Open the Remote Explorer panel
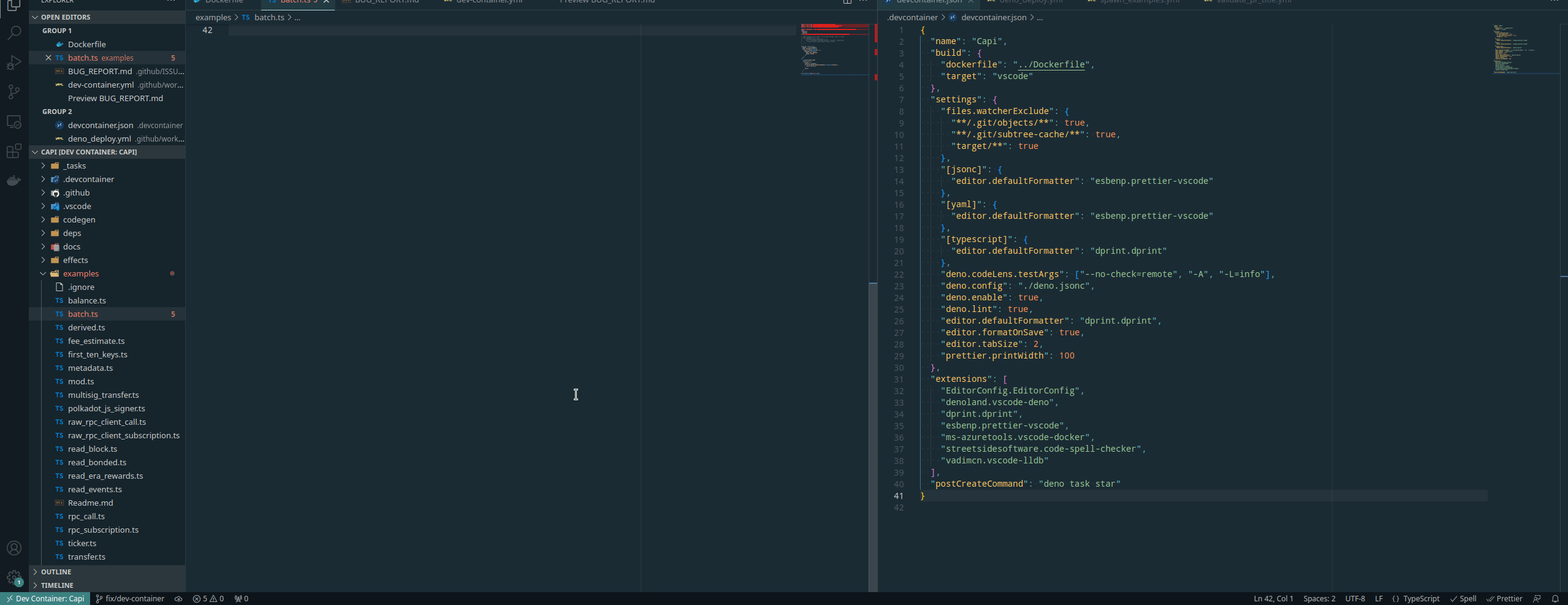The width and height of the screenshot is (1568, 605). coord(13,121)
